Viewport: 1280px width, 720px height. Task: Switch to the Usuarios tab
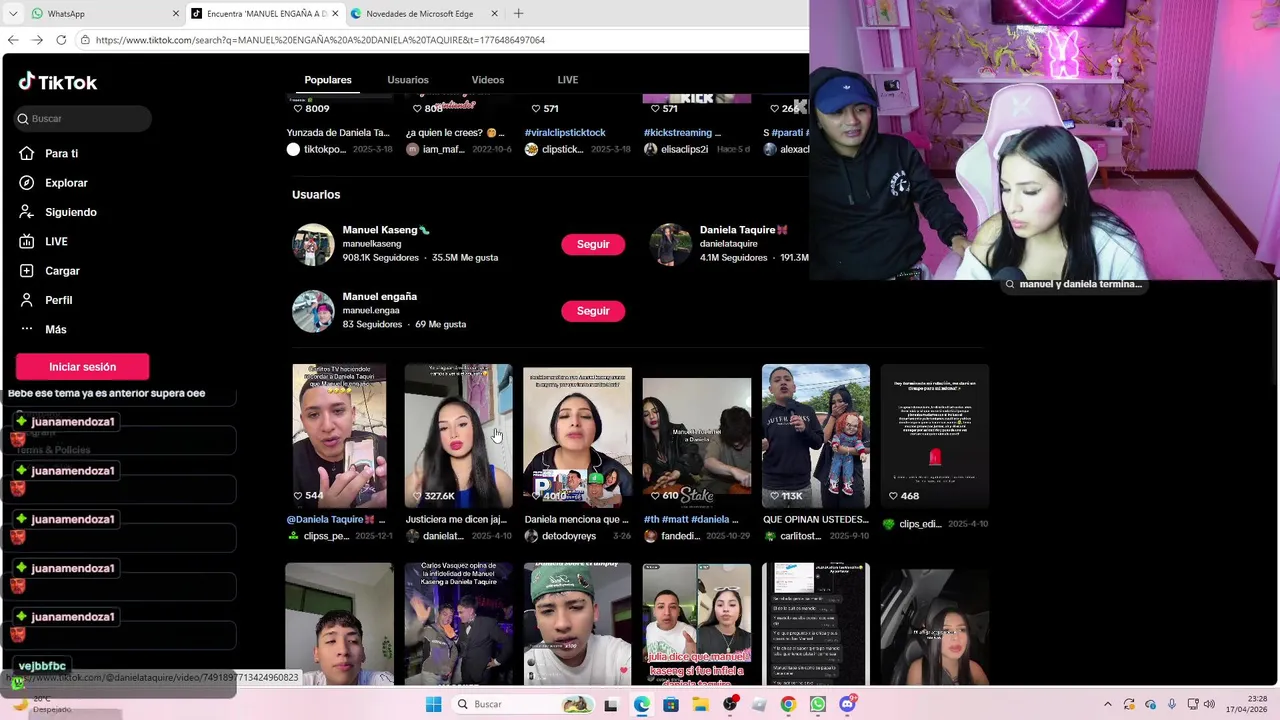tap(408, 80)
